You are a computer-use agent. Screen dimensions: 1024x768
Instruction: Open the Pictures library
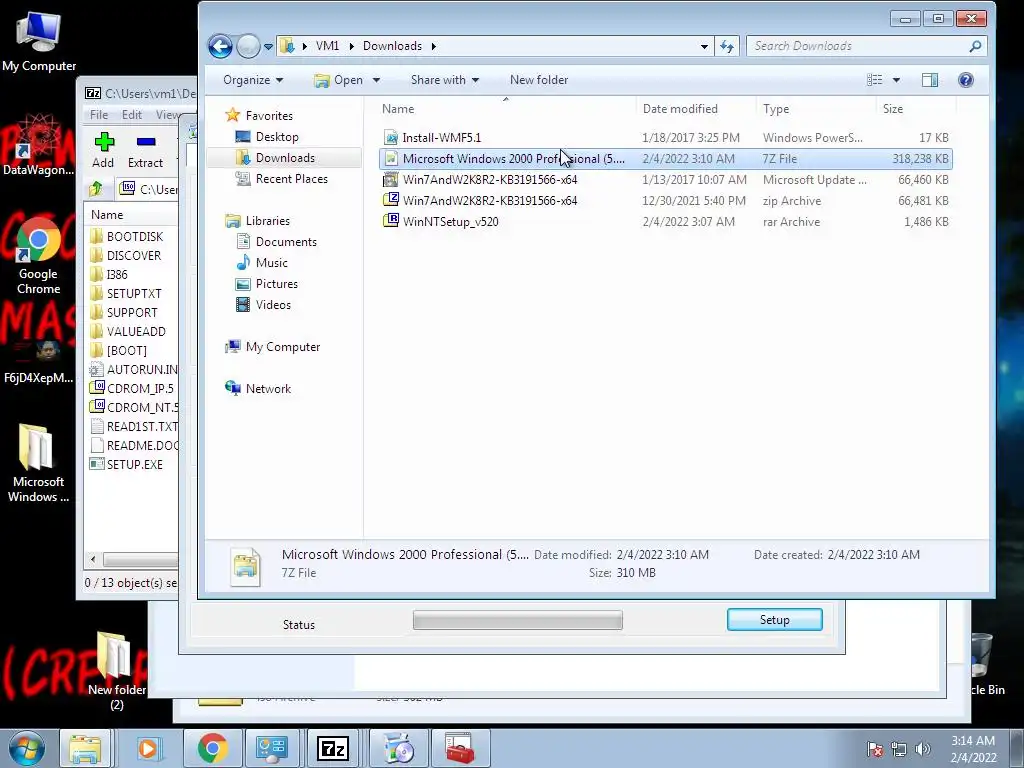coord(266,283)
